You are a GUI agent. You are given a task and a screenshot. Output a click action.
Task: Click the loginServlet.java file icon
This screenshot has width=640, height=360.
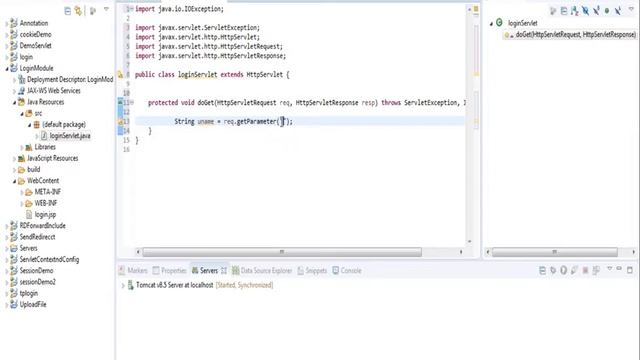pos(44,136)
